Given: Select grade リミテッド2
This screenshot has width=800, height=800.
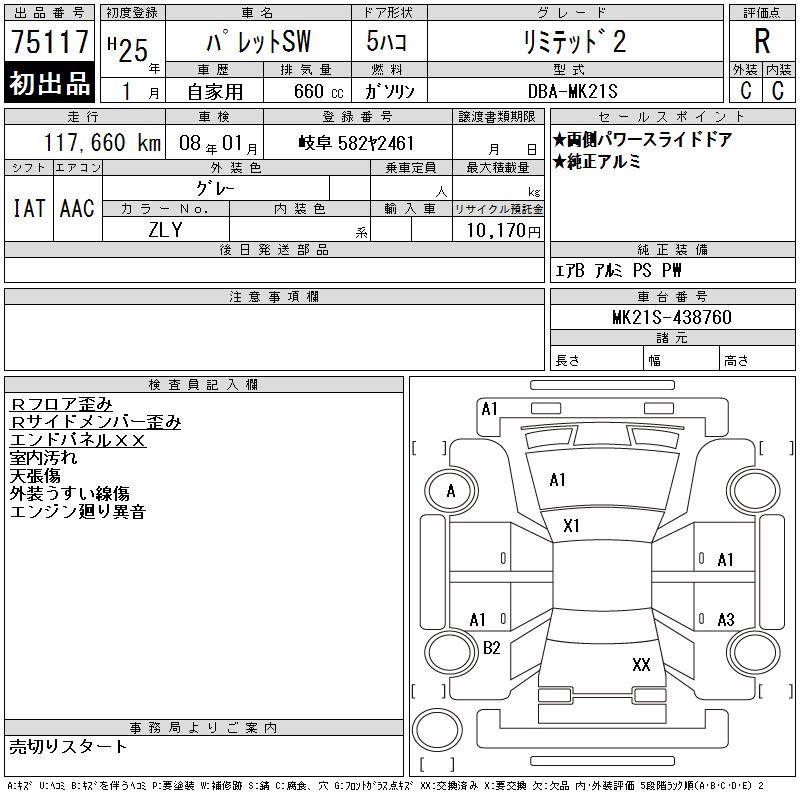Looking at the screenshot, I should tap(574, 42).
